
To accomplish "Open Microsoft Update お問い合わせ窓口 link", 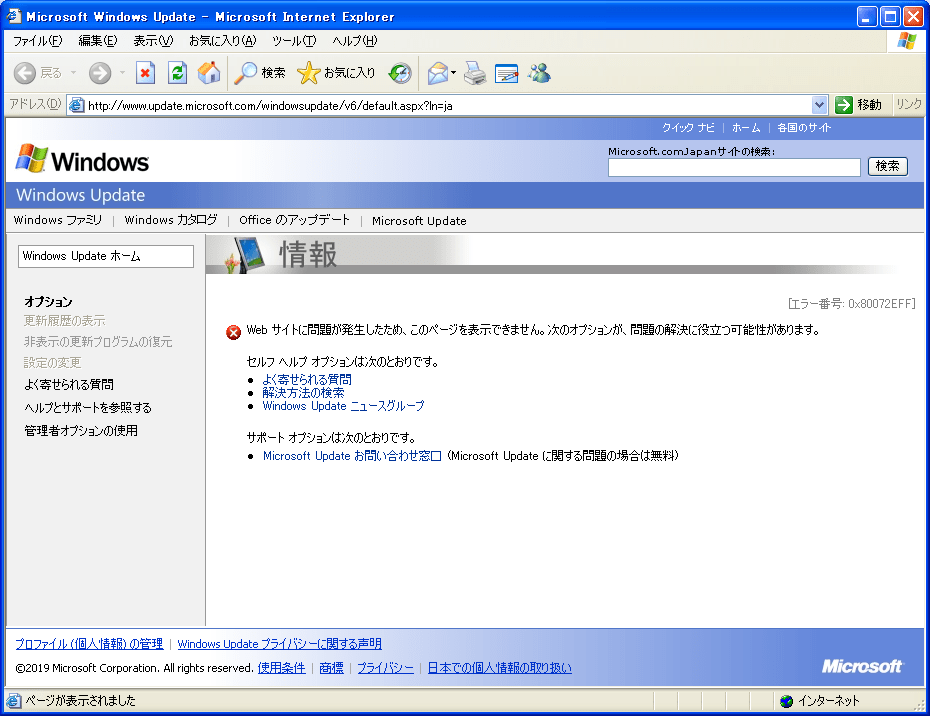I will coord(352,456).
